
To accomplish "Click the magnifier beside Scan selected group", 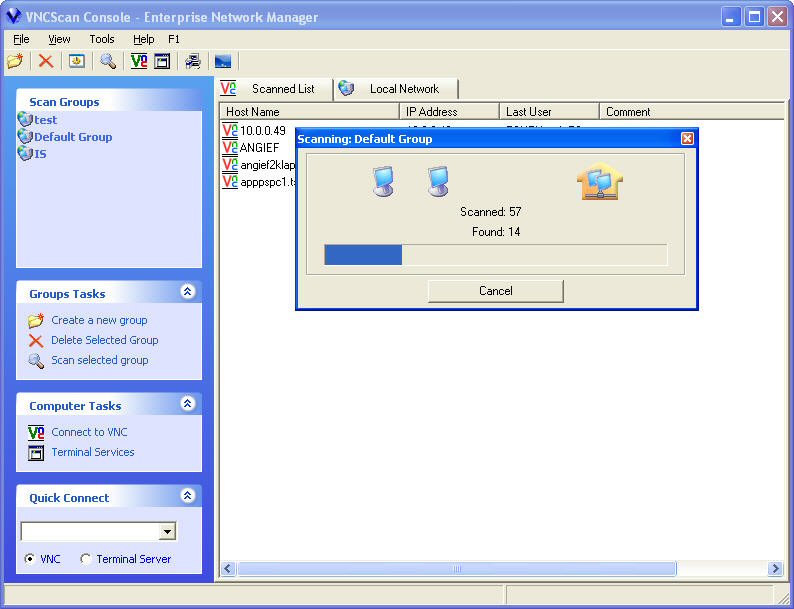I will tap(36, 361).
